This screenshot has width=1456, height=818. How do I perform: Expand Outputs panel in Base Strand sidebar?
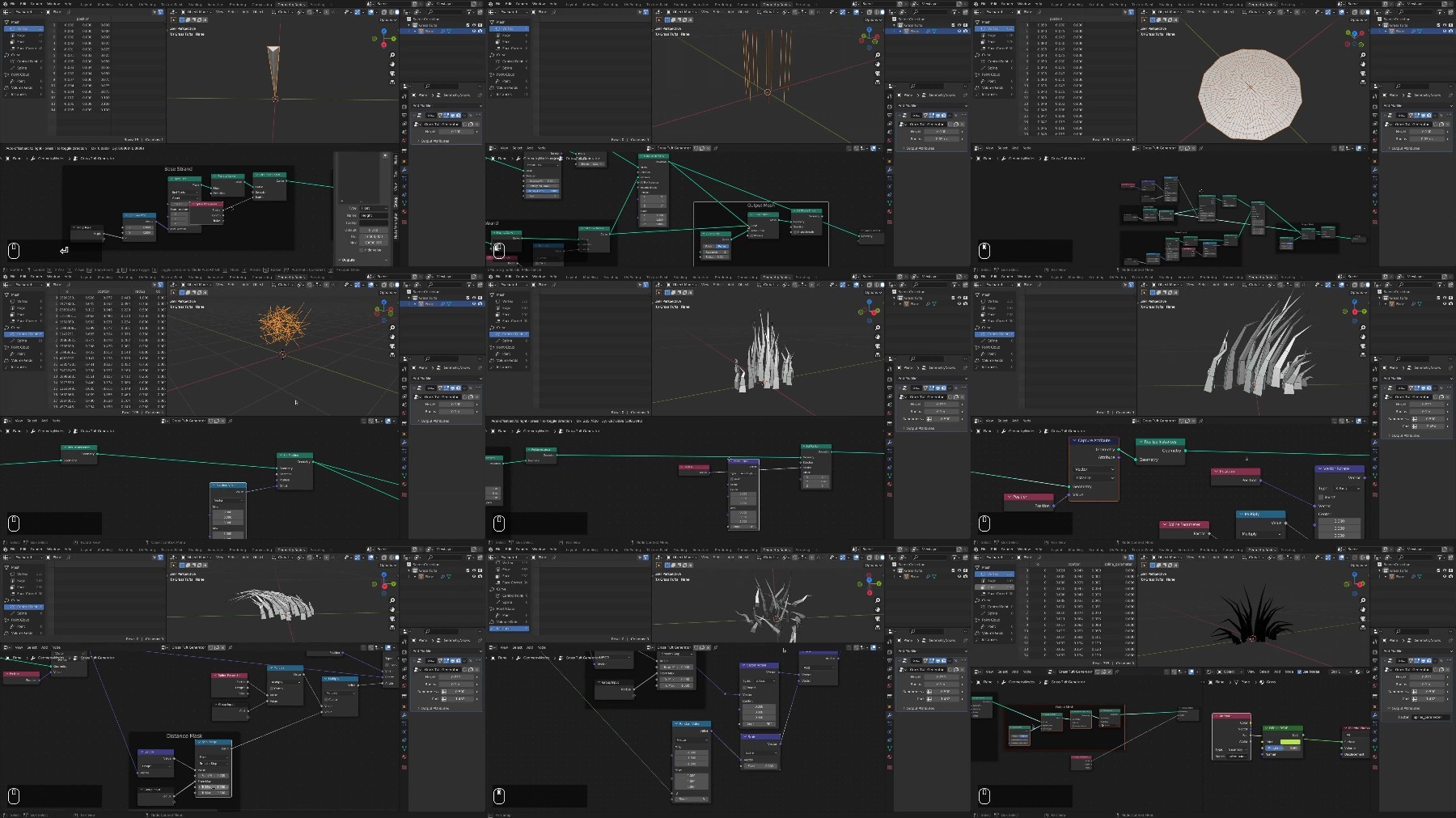click(348, 260)
